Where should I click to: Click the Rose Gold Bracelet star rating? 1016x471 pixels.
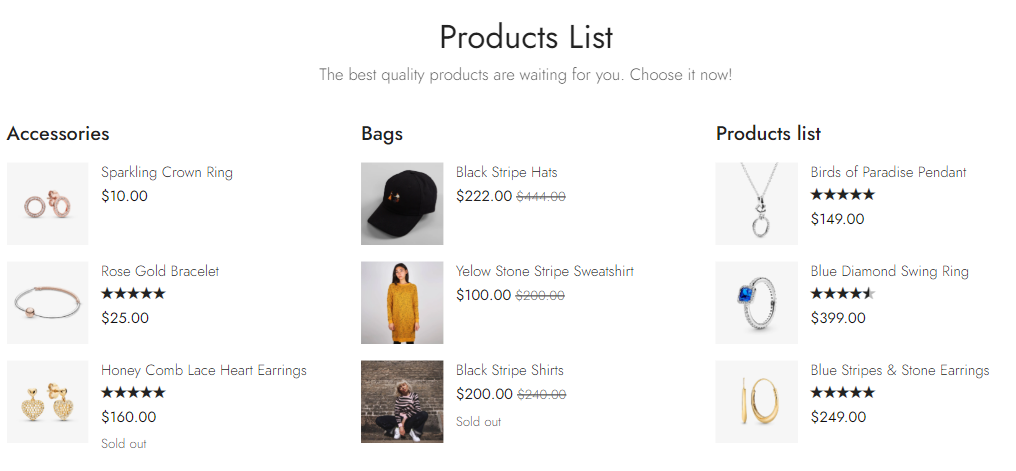click(x=133, y=294)
